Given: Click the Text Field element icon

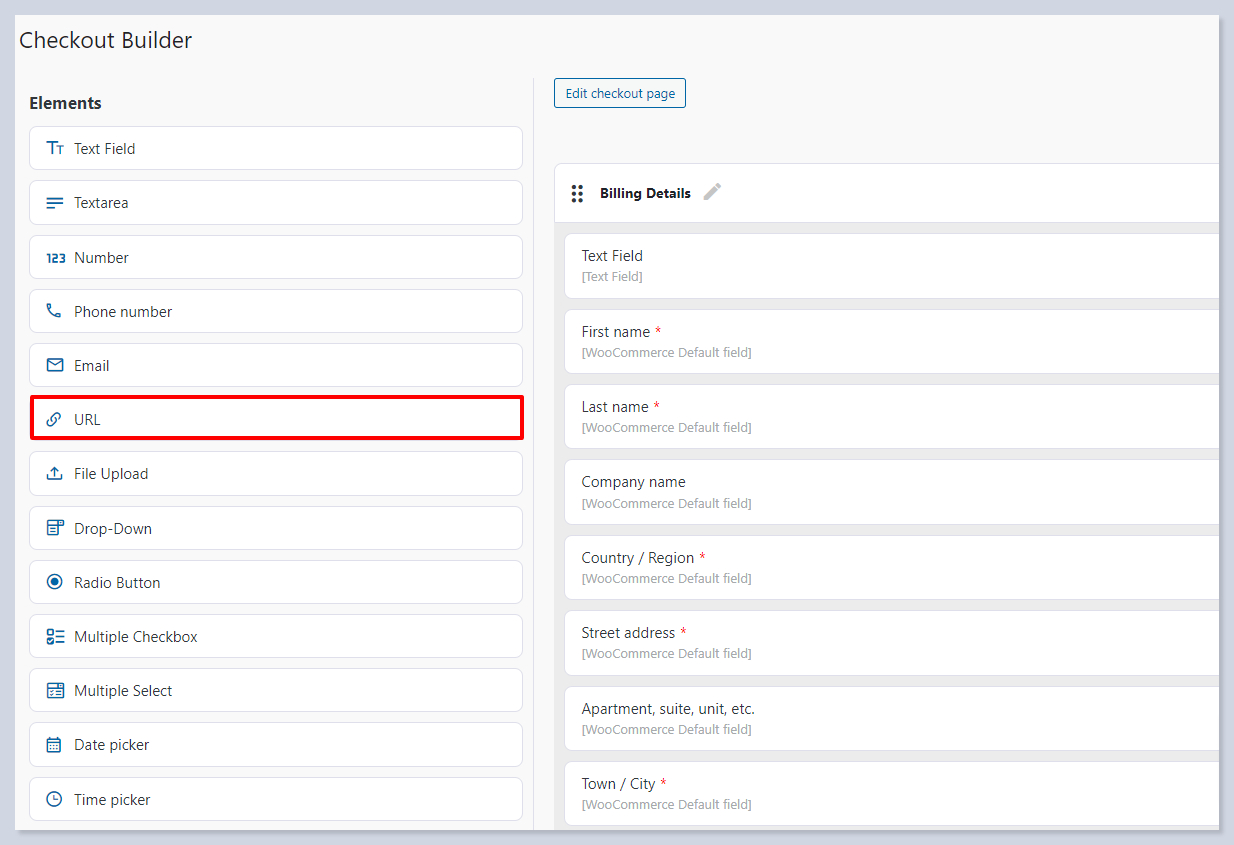Looking at the screenshot, I should 55,148.
